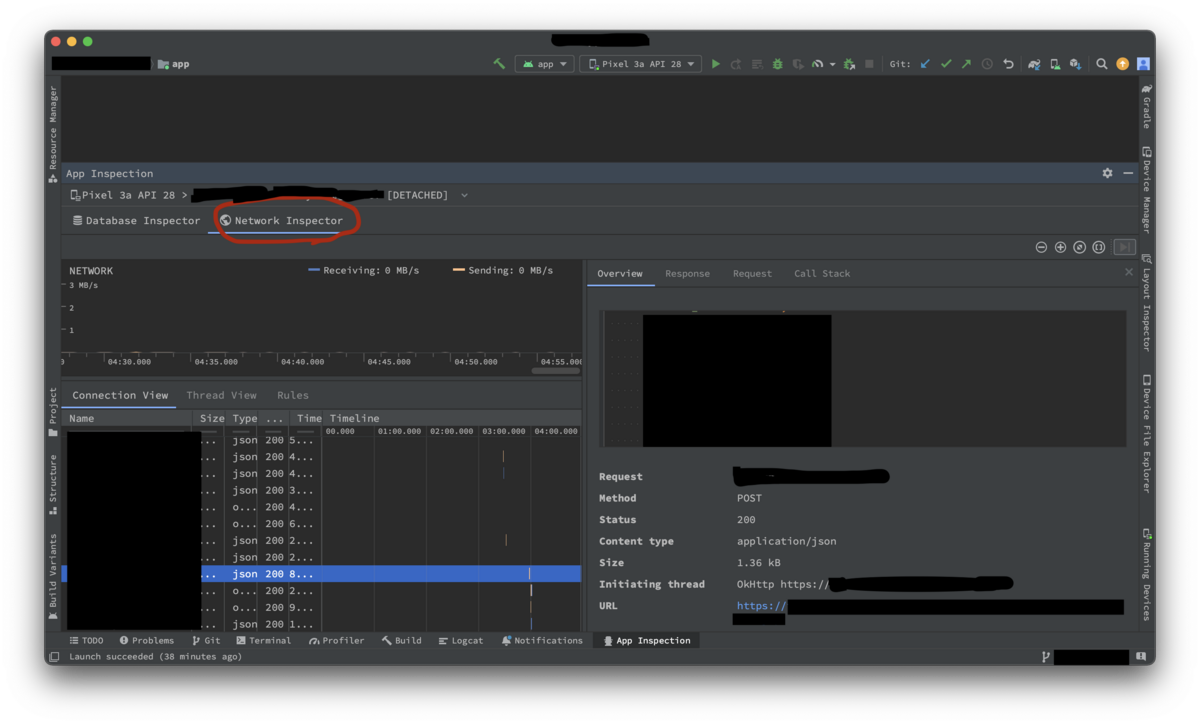Click the Profile app gauge icon
The height and width of the screenshot is (724, 1200).
[818, 64]
